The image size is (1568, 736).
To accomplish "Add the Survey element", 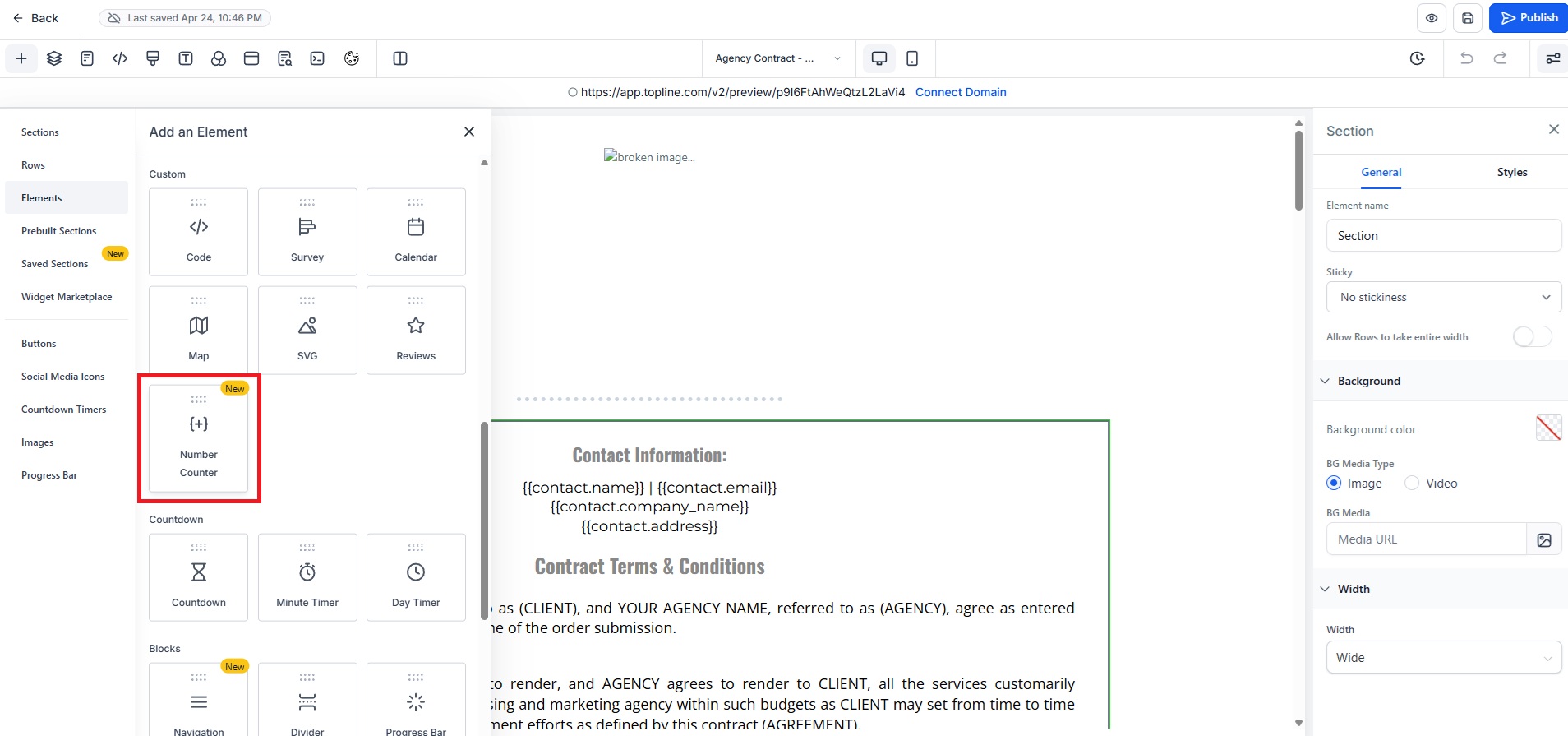I will (307, 232).
